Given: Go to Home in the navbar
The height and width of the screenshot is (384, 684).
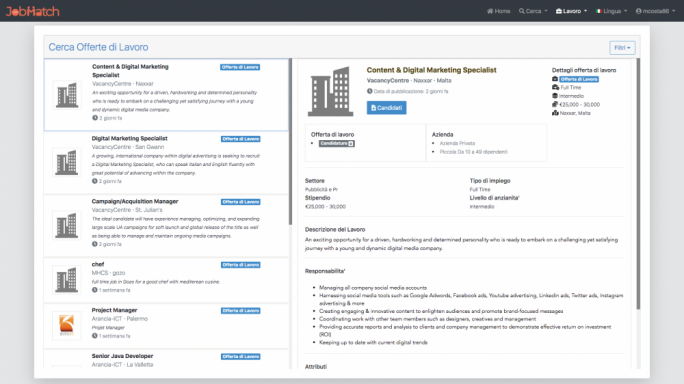Looking at the screenshot, I should coord(499,11).
